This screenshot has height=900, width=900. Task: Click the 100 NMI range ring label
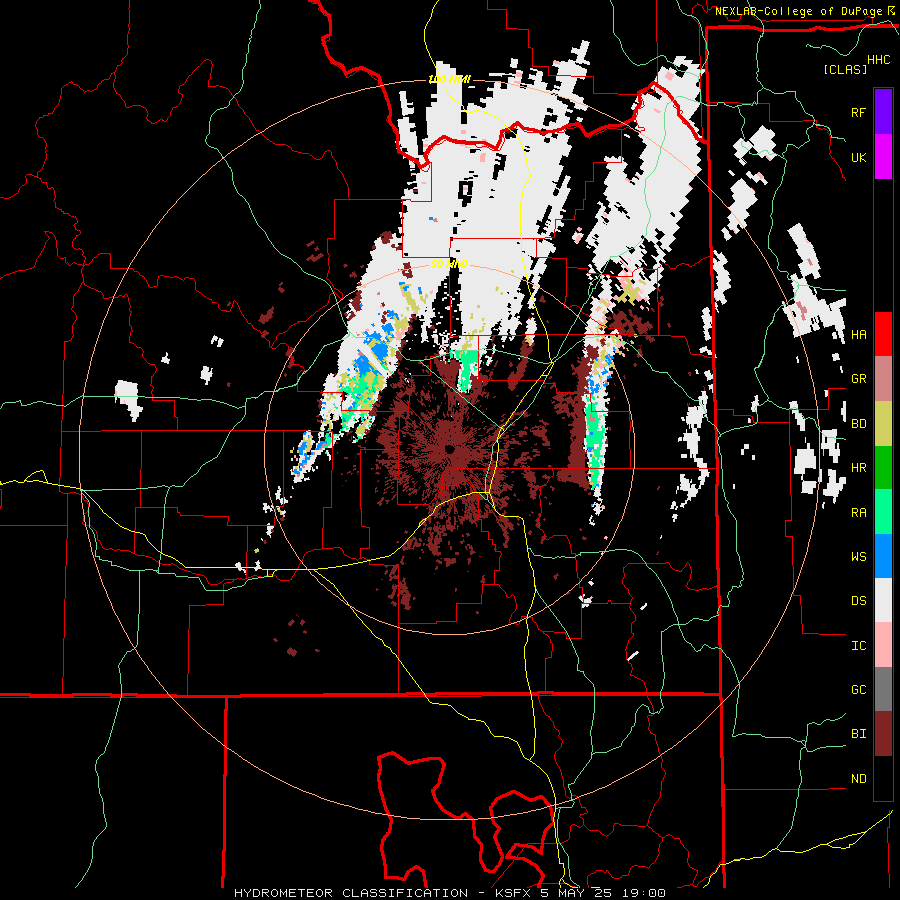point(449,79)
